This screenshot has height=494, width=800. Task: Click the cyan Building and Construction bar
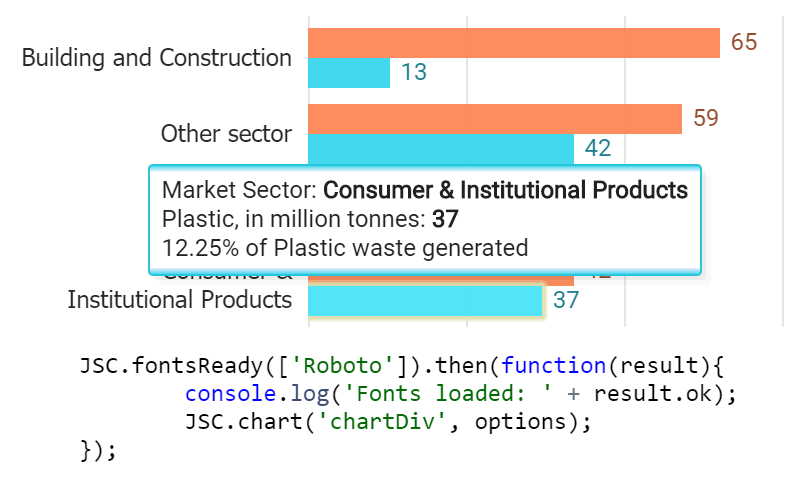point(348,73)
